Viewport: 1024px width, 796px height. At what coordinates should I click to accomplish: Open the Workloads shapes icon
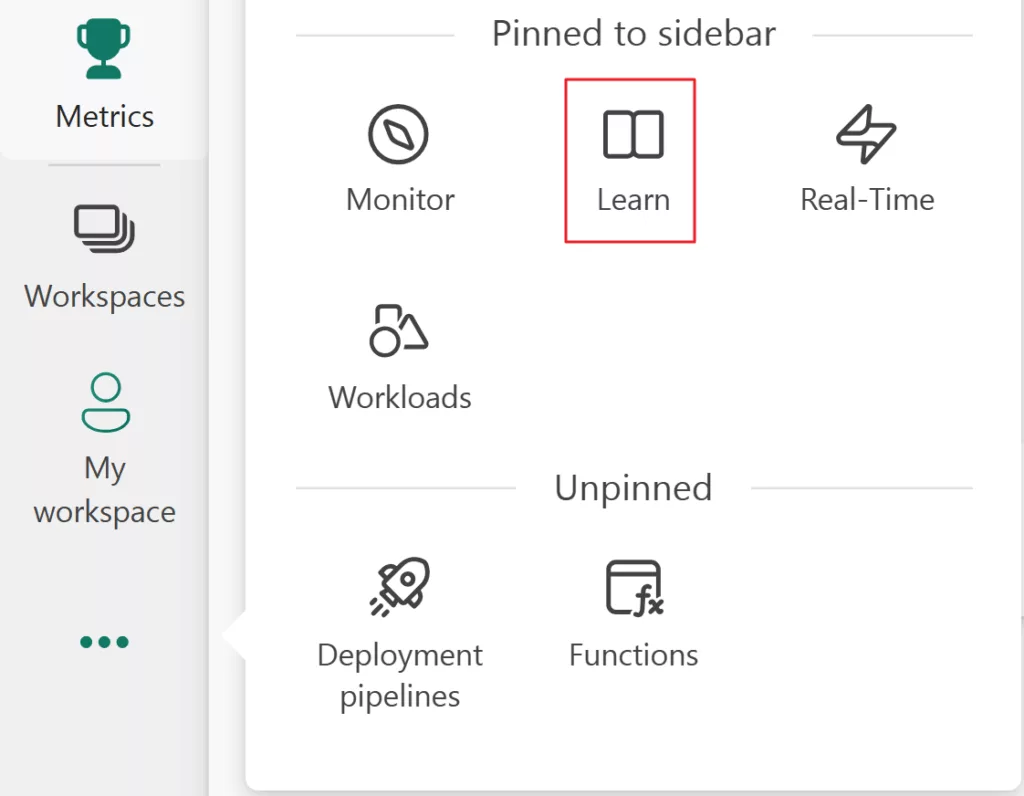(x=398, y=330)
